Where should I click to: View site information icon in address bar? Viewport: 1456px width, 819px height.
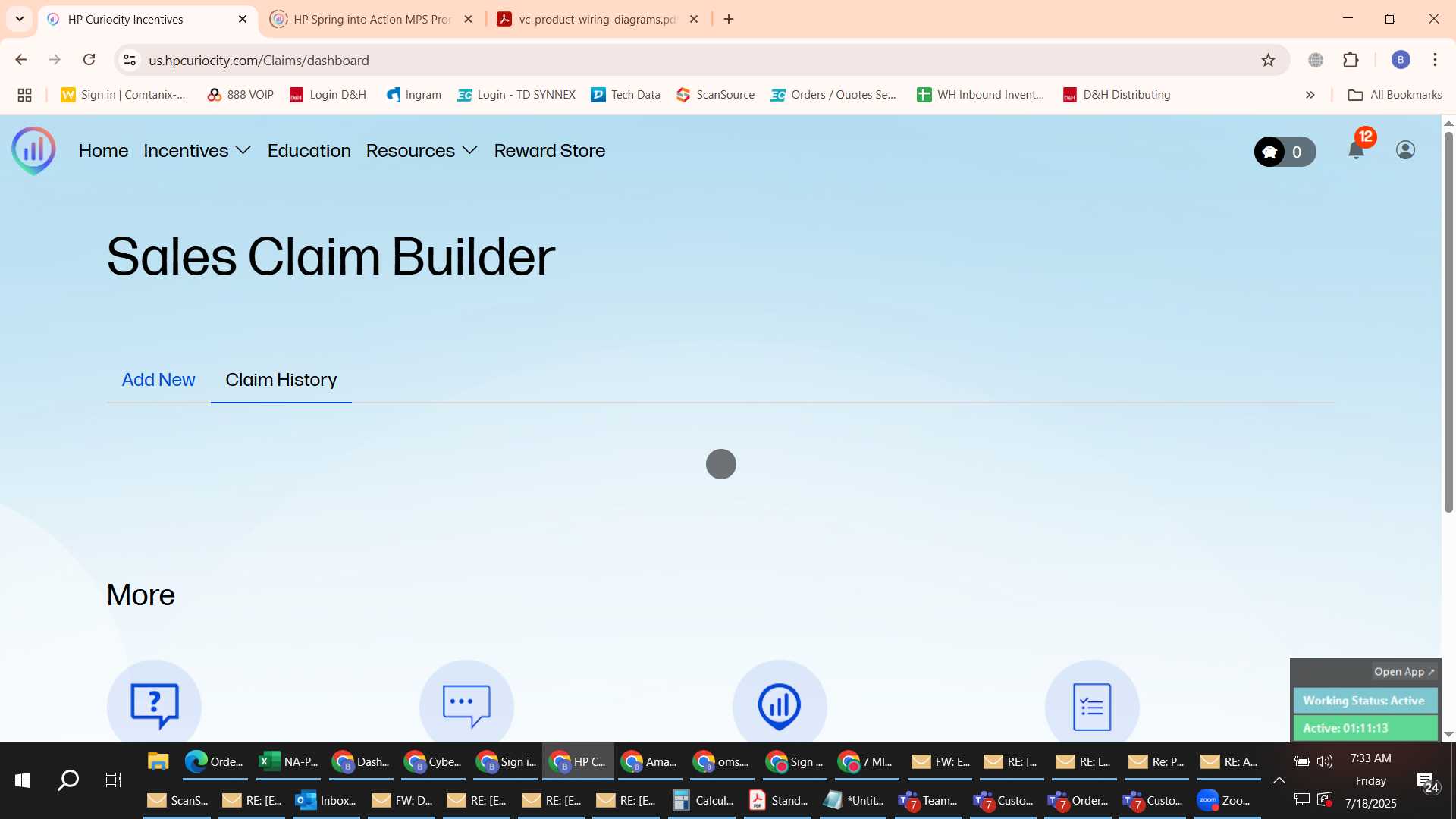(130, 60)
